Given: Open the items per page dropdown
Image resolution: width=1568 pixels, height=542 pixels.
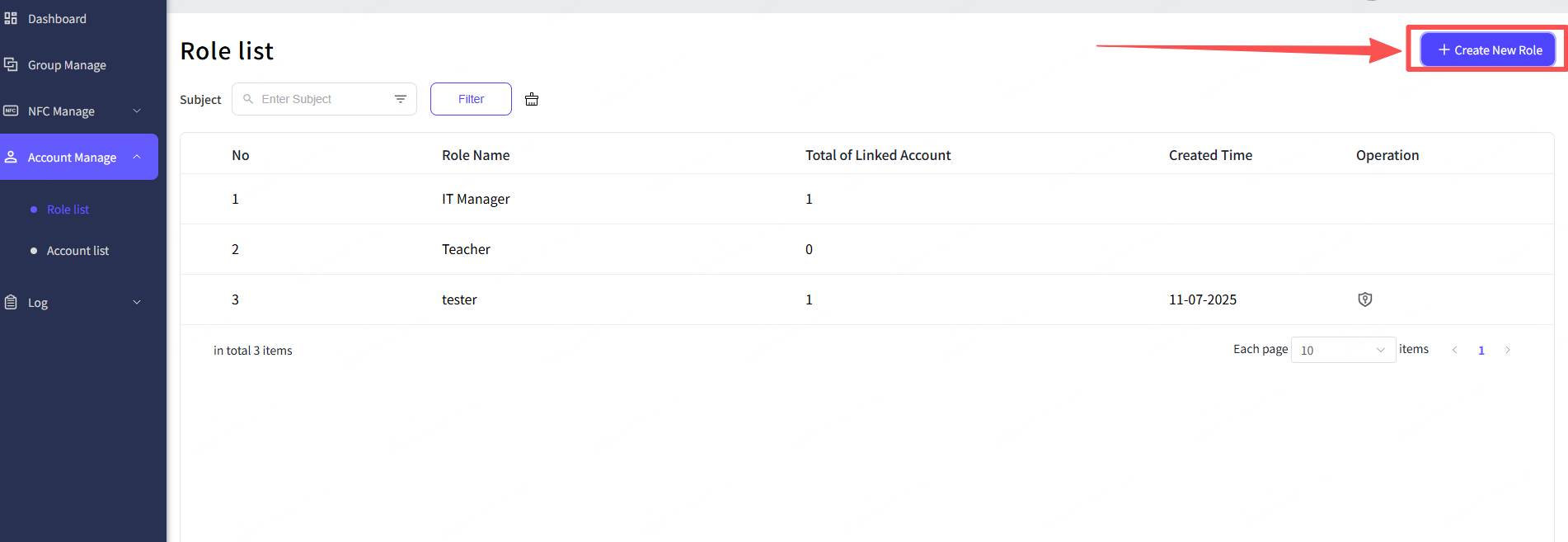Looking at the screenshot, I should click(x=1342, y=350).
